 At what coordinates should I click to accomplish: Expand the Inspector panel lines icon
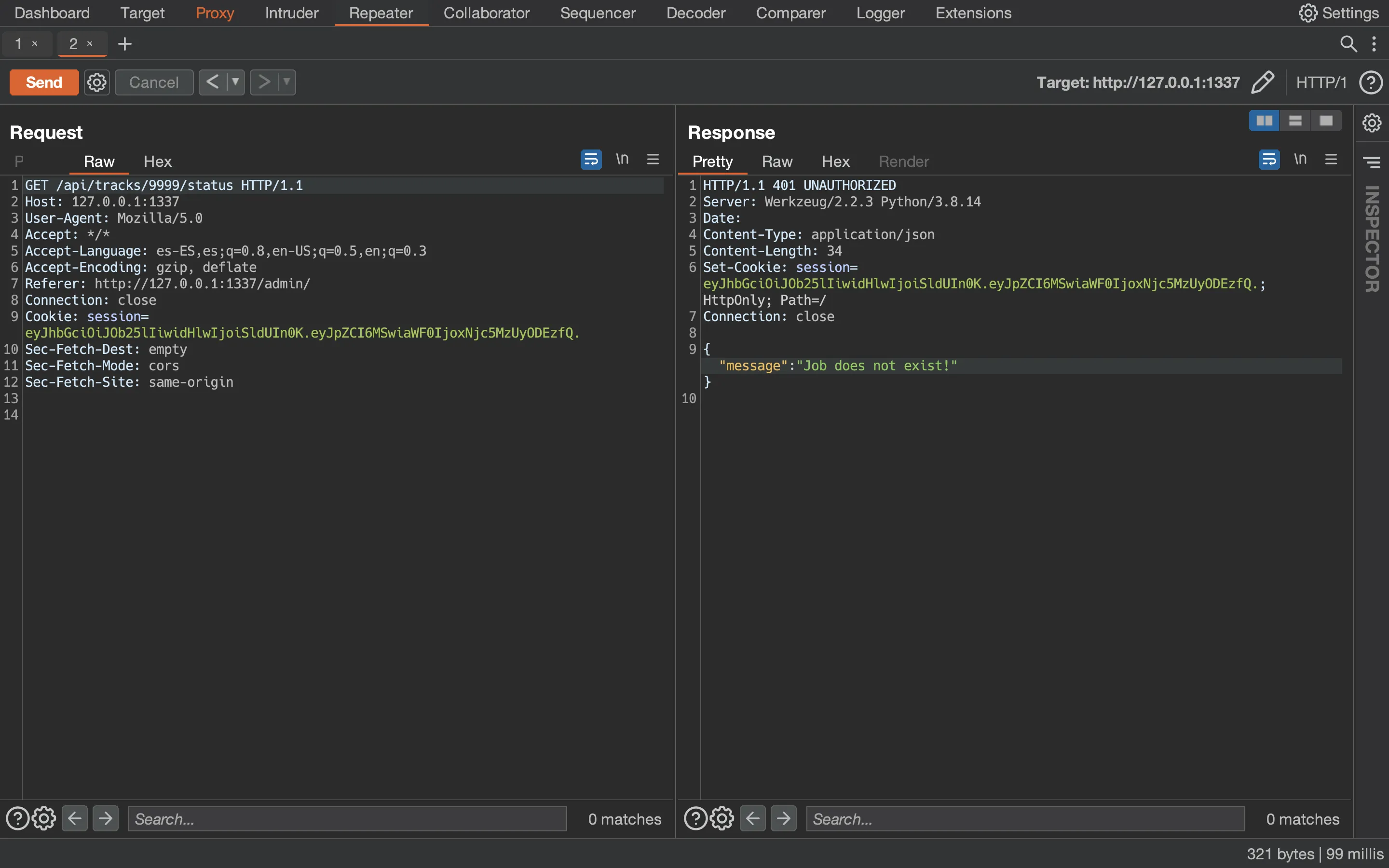(x=1372, y=163)
